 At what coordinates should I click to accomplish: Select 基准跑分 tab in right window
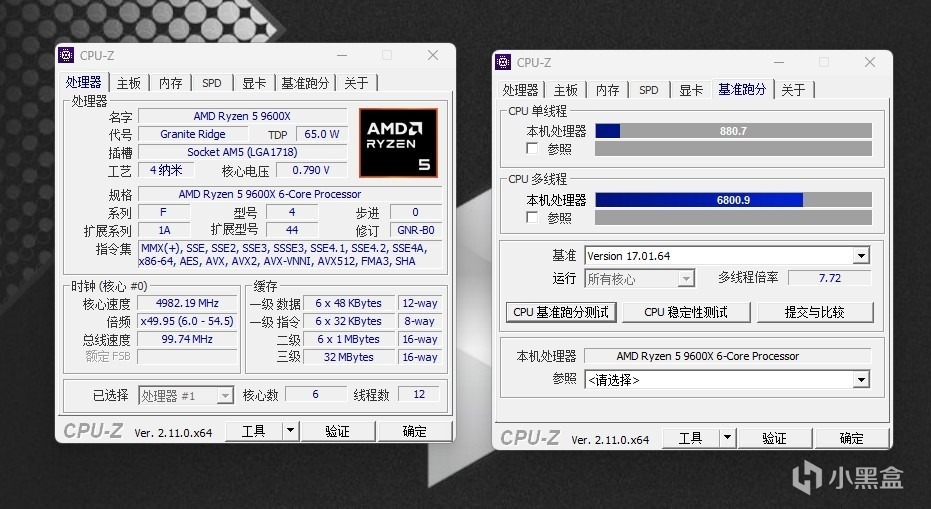pos(742,89)
